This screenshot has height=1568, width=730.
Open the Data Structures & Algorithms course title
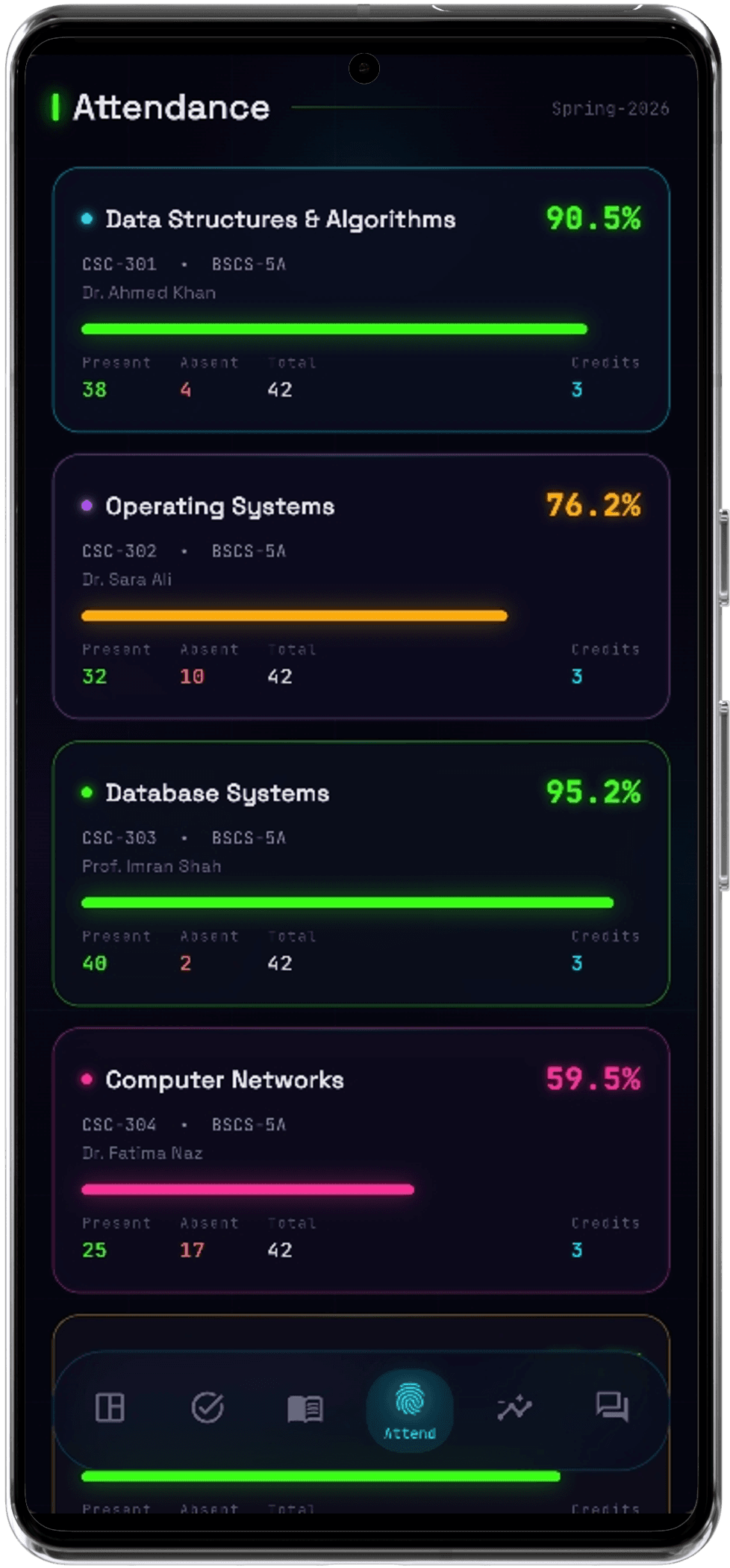280,220
